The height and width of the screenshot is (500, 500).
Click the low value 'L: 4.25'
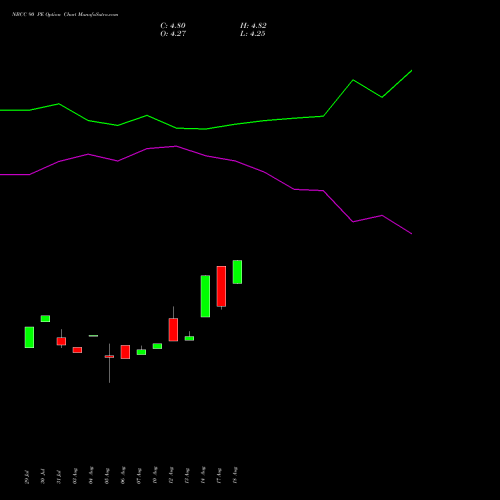click(x=253, y=34)
